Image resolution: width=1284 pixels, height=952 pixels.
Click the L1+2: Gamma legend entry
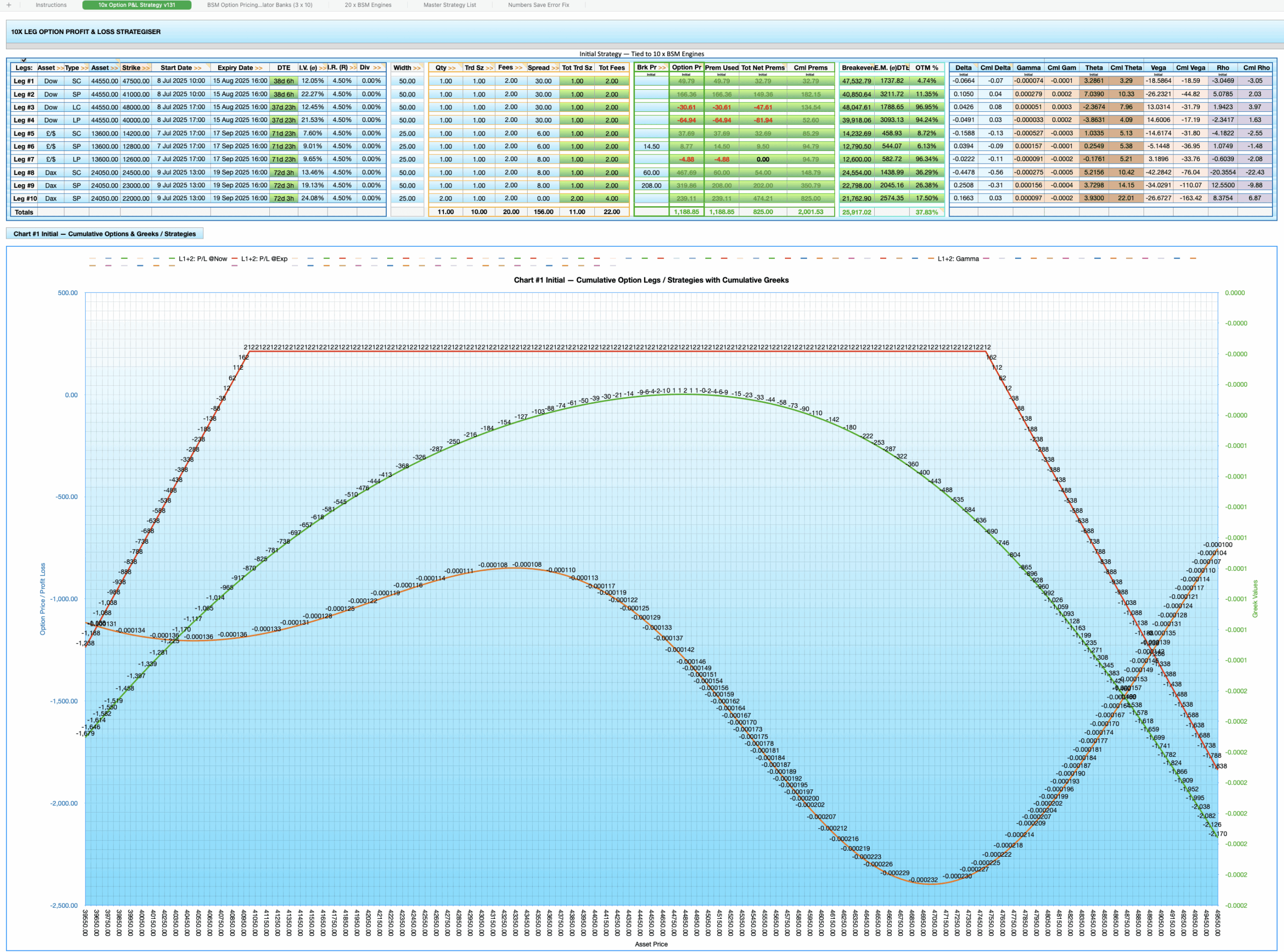click(x=953, y=259)
